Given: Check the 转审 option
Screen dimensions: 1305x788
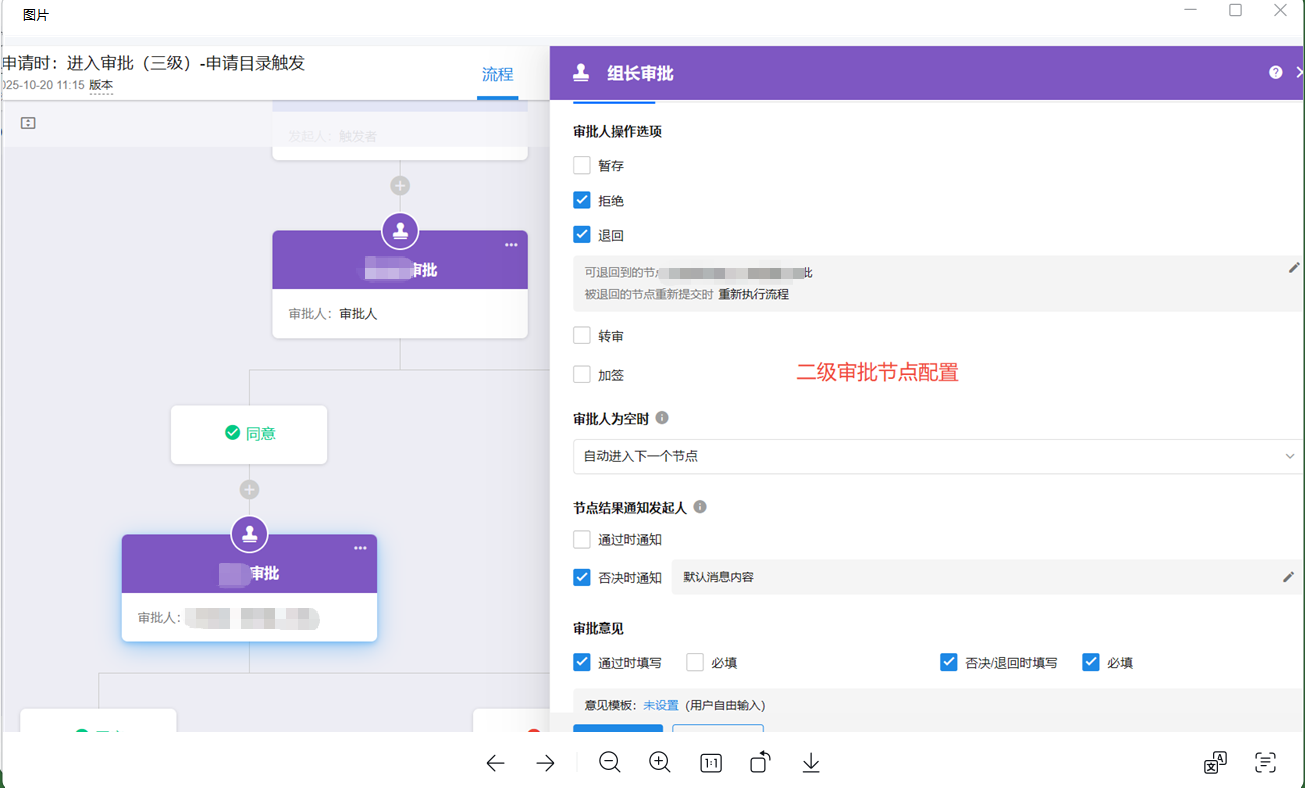Looking at the screenshot, I should pos(582,336).
